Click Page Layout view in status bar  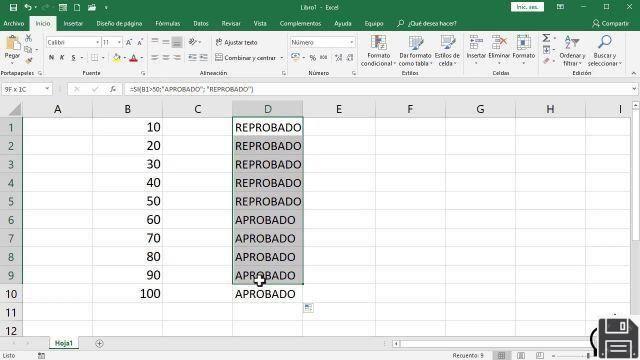tap(521, 356)
